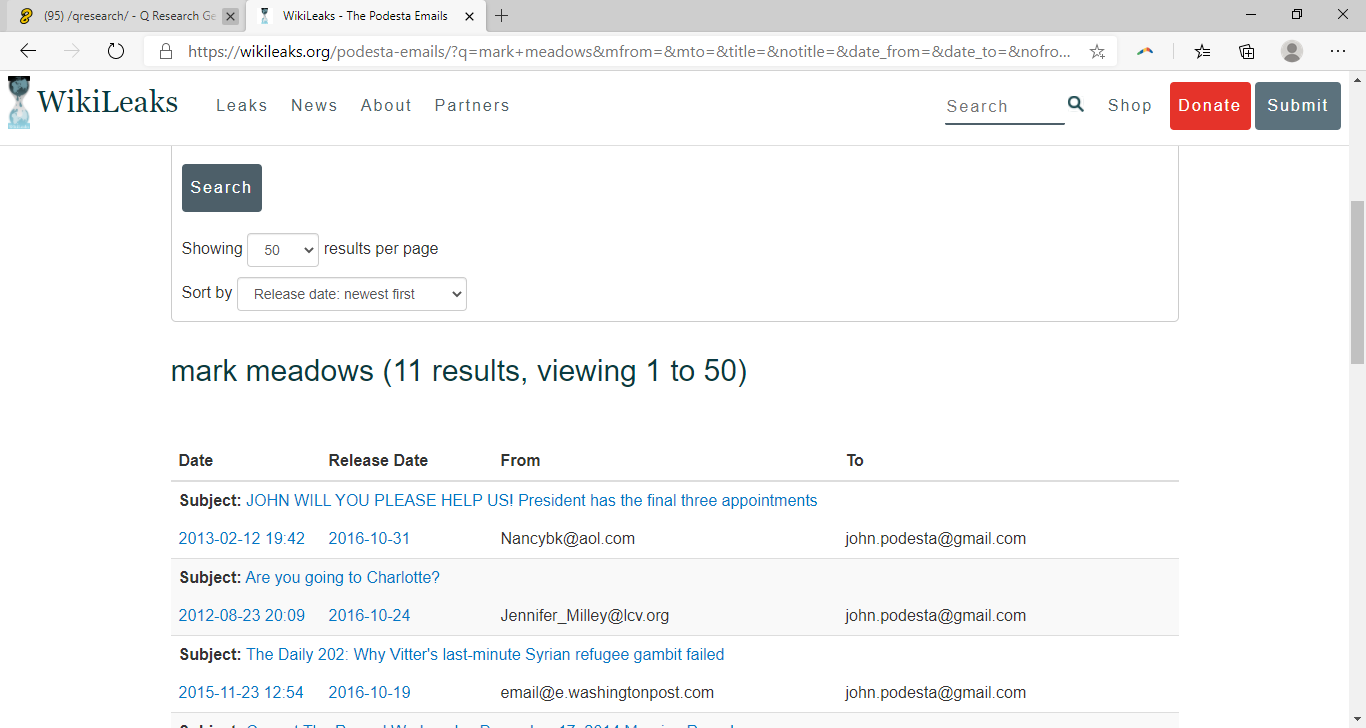Select the WikiLeaks - The Podesta Emails tab
The height and width of the screenshot is (728, 1366).
pyautogui.click(x=364, y=16)
